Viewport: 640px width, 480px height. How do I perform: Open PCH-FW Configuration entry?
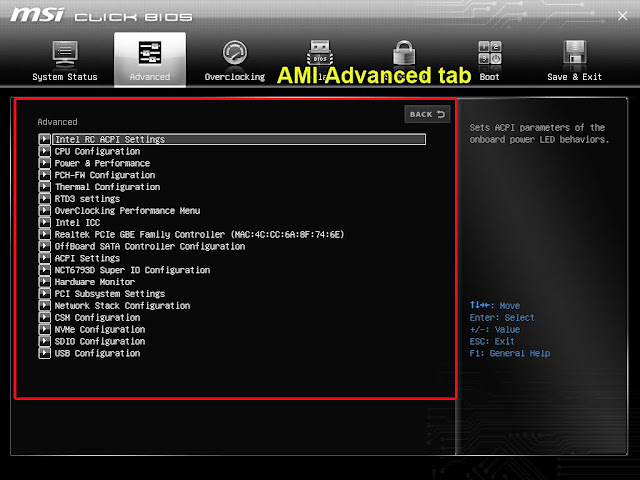pos(105,175)
